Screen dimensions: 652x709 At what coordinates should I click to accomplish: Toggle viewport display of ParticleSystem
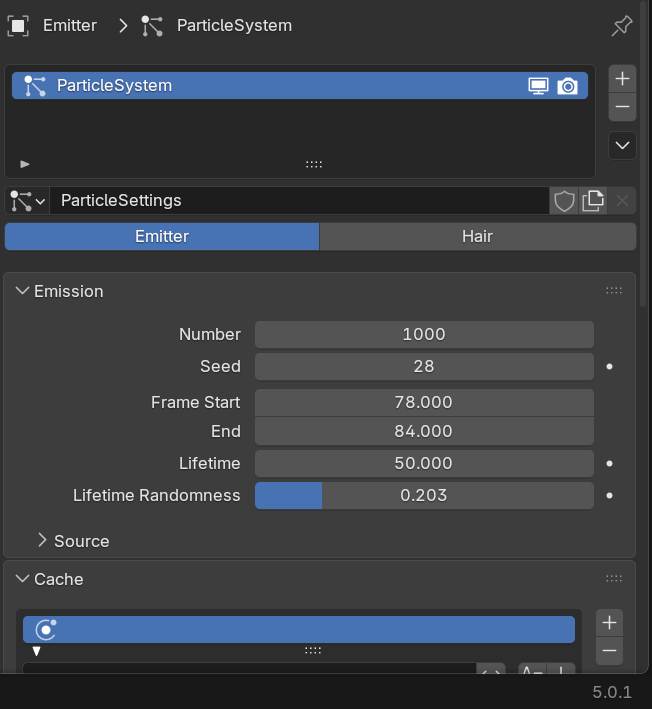[x=538, y=86]
